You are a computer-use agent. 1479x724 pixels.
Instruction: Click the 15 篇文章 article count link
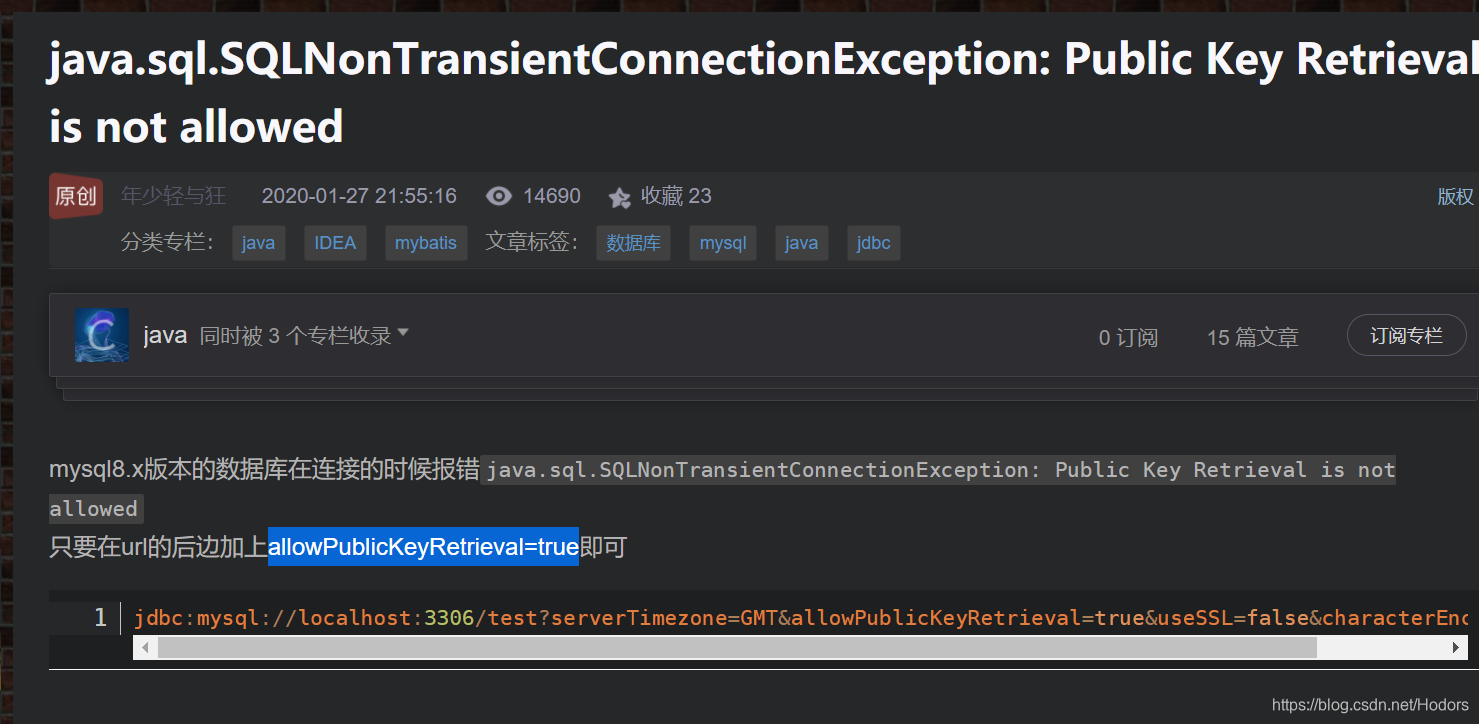(1253, 337)
